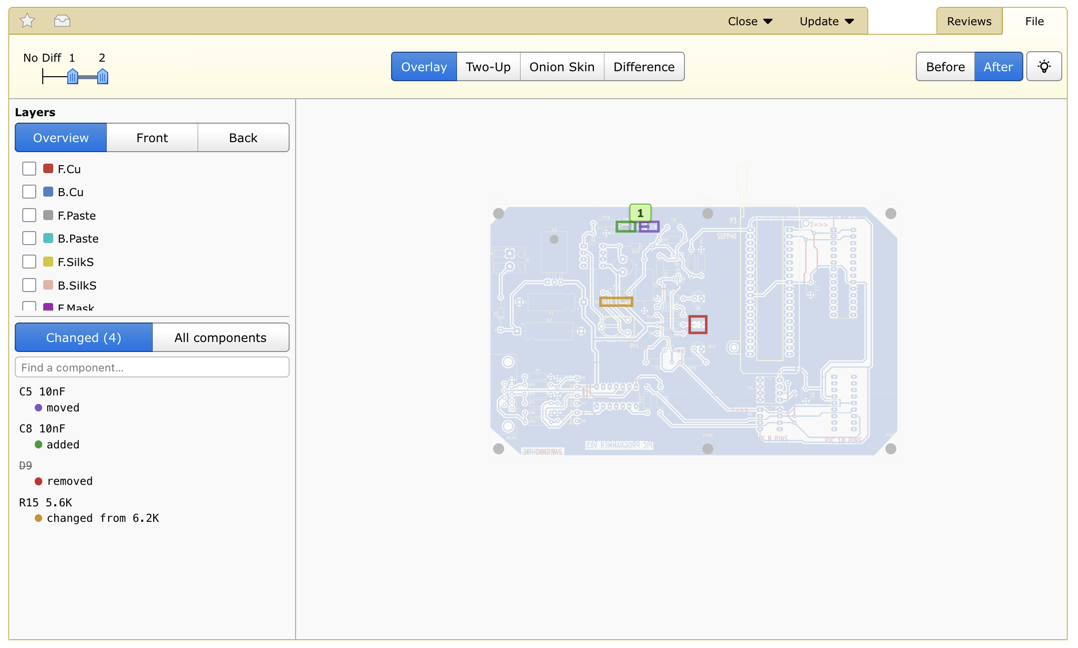Enable the F.Cu layer checkbox
Screen dimensions: 1078x648
(x=29, y=168)
